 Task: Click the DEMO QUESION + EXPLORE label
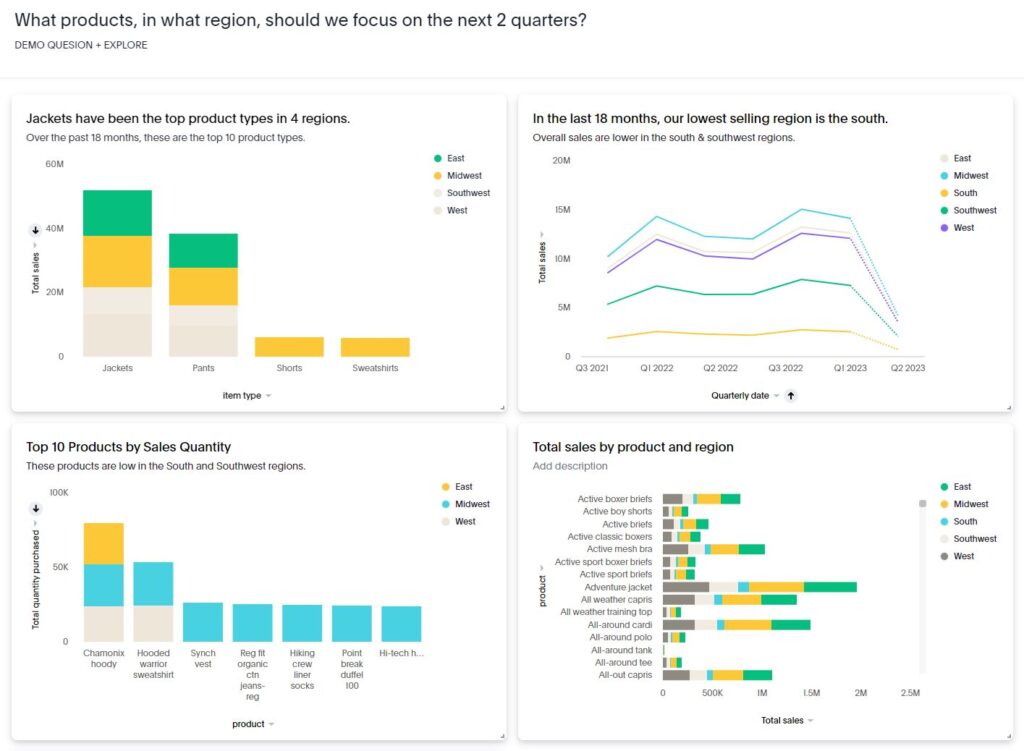81,45
